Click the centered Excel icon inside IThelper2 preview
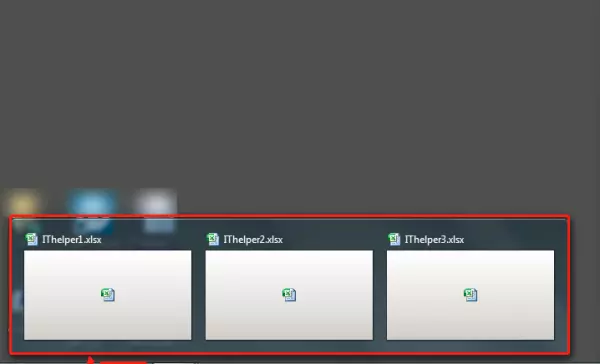The image size is (600, 364). coord(289,295)
